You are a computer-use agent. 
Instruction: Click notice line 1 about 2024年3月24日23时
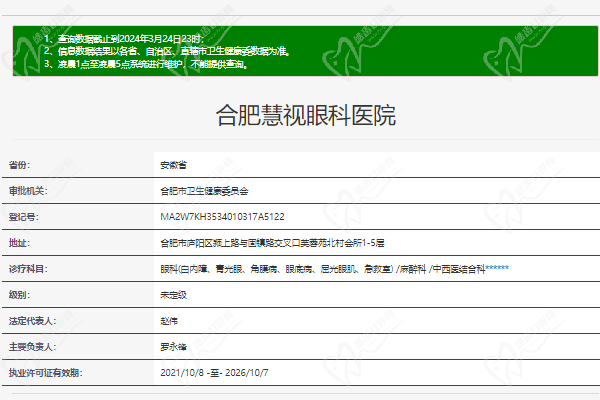point(124,39)
